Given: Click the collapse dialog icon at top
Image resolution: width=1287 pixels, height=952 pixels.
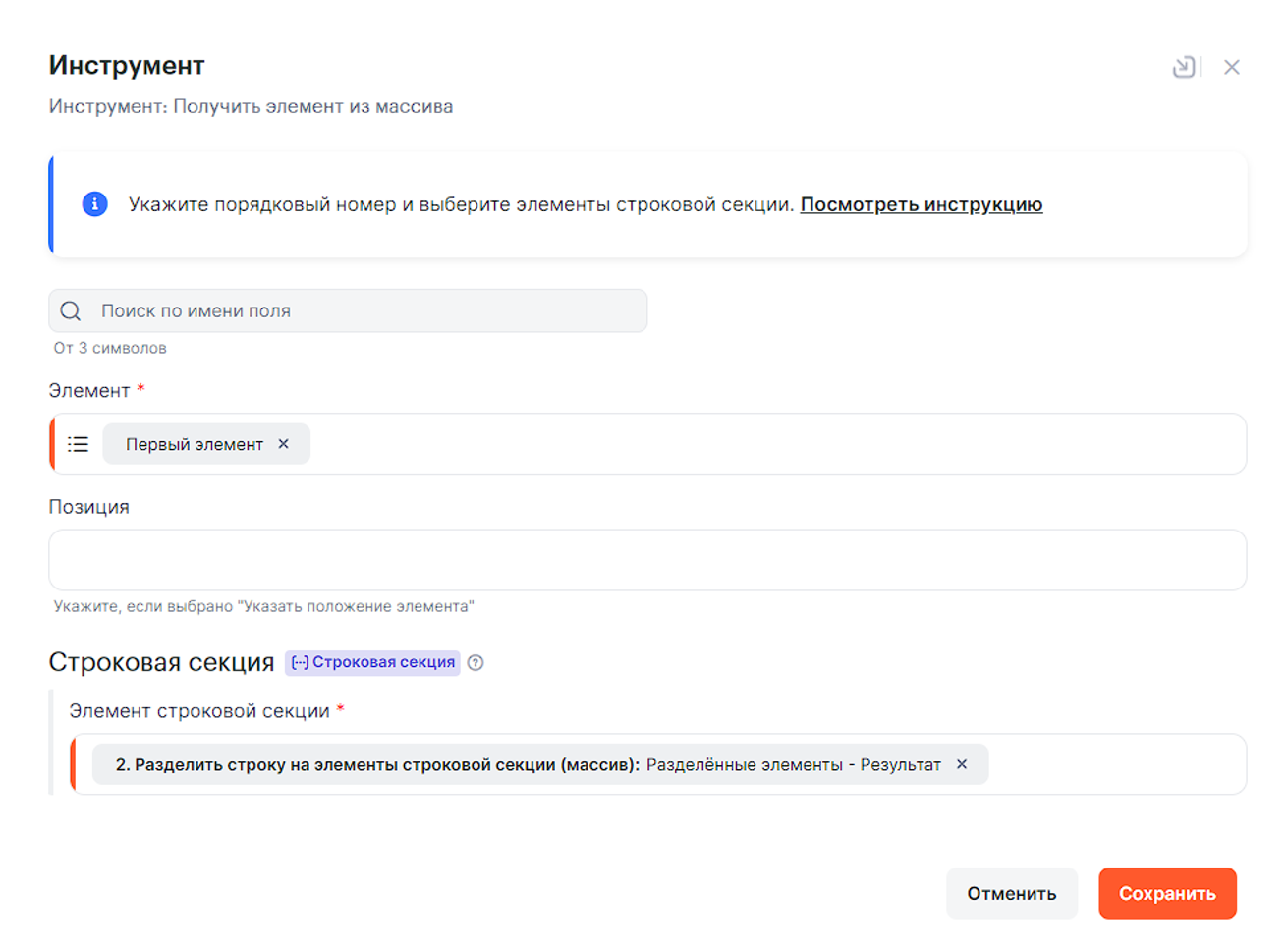Looking at the screenshot, I should tap(1184, 67).
